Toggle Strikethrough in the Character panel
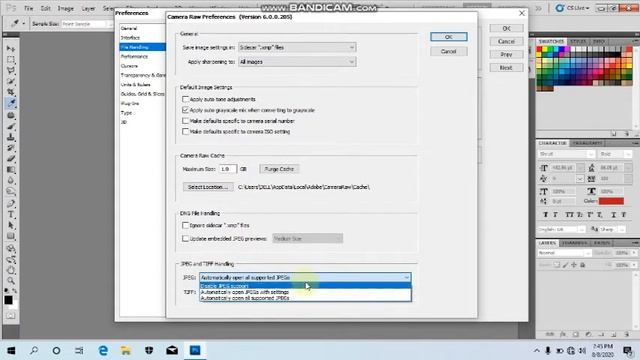Image resolution: width=640 pixels, height=360 pixels. (624, 215)
